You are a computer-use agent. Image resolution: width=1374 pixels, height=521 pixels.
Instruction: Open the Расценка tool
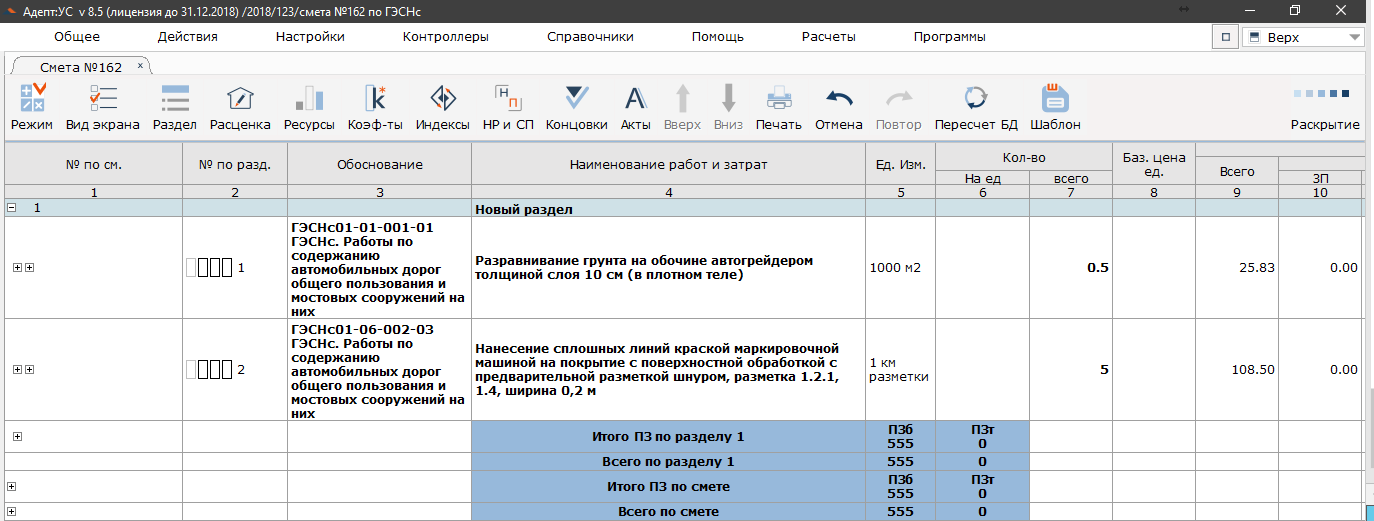click(x=240, y=108)
